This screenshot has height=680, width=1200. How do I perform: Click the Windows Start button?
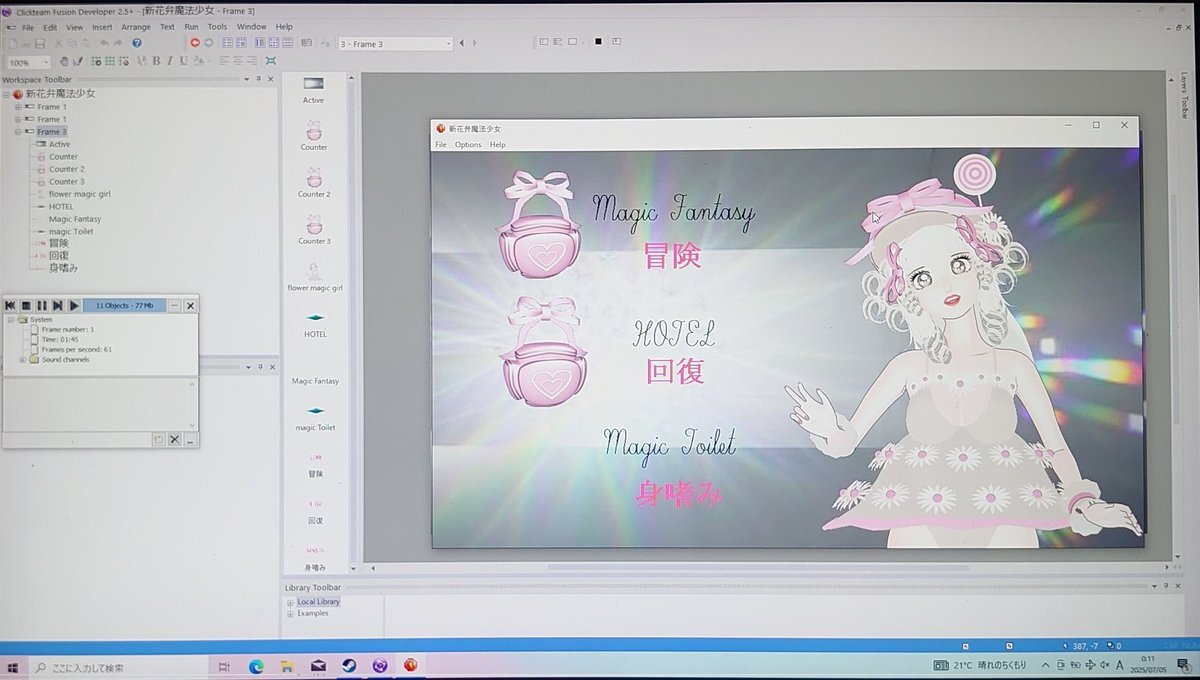[14, 666]
